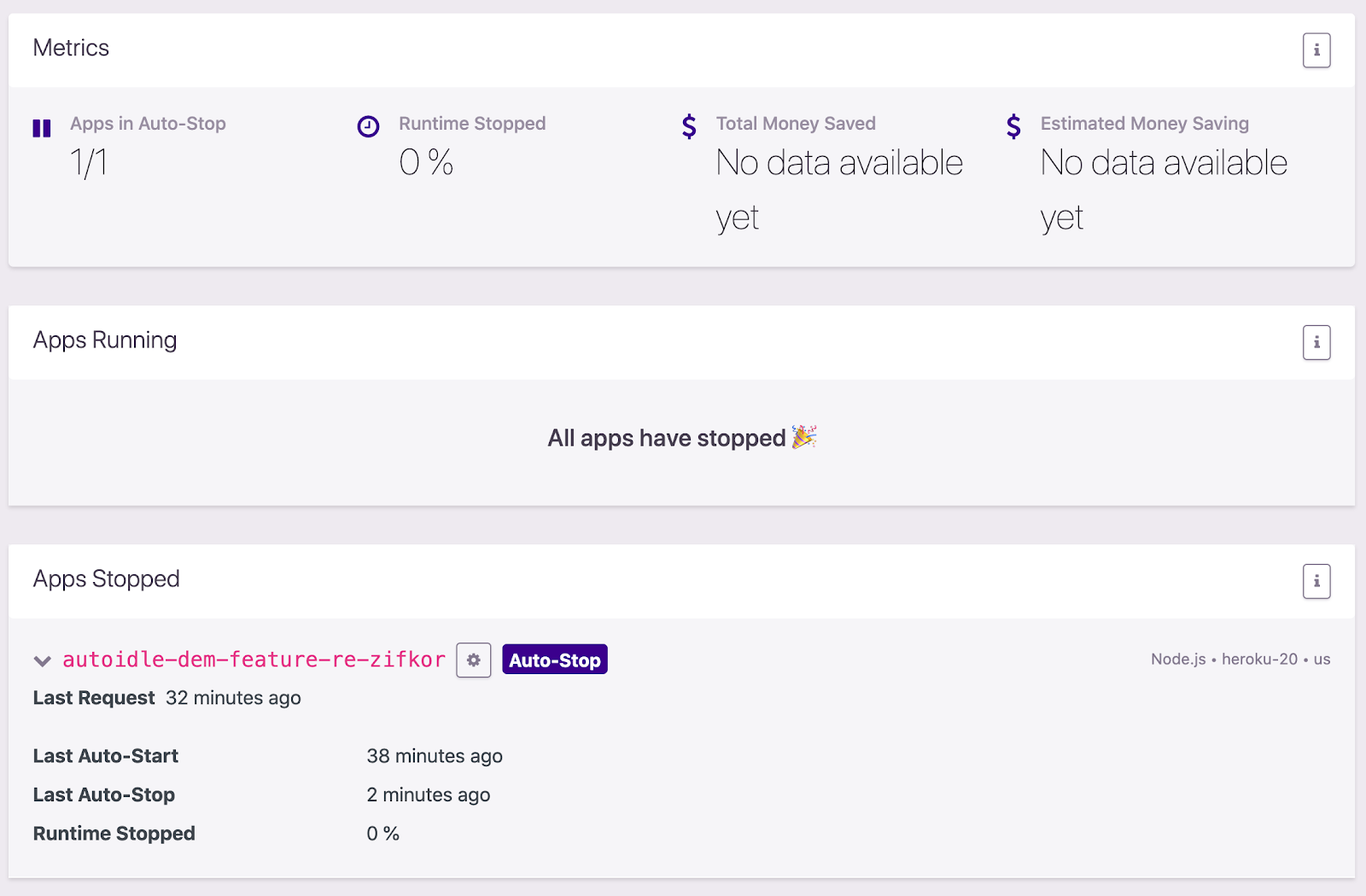
Task: Click the Apps Running info icon
Action: 1316,342
